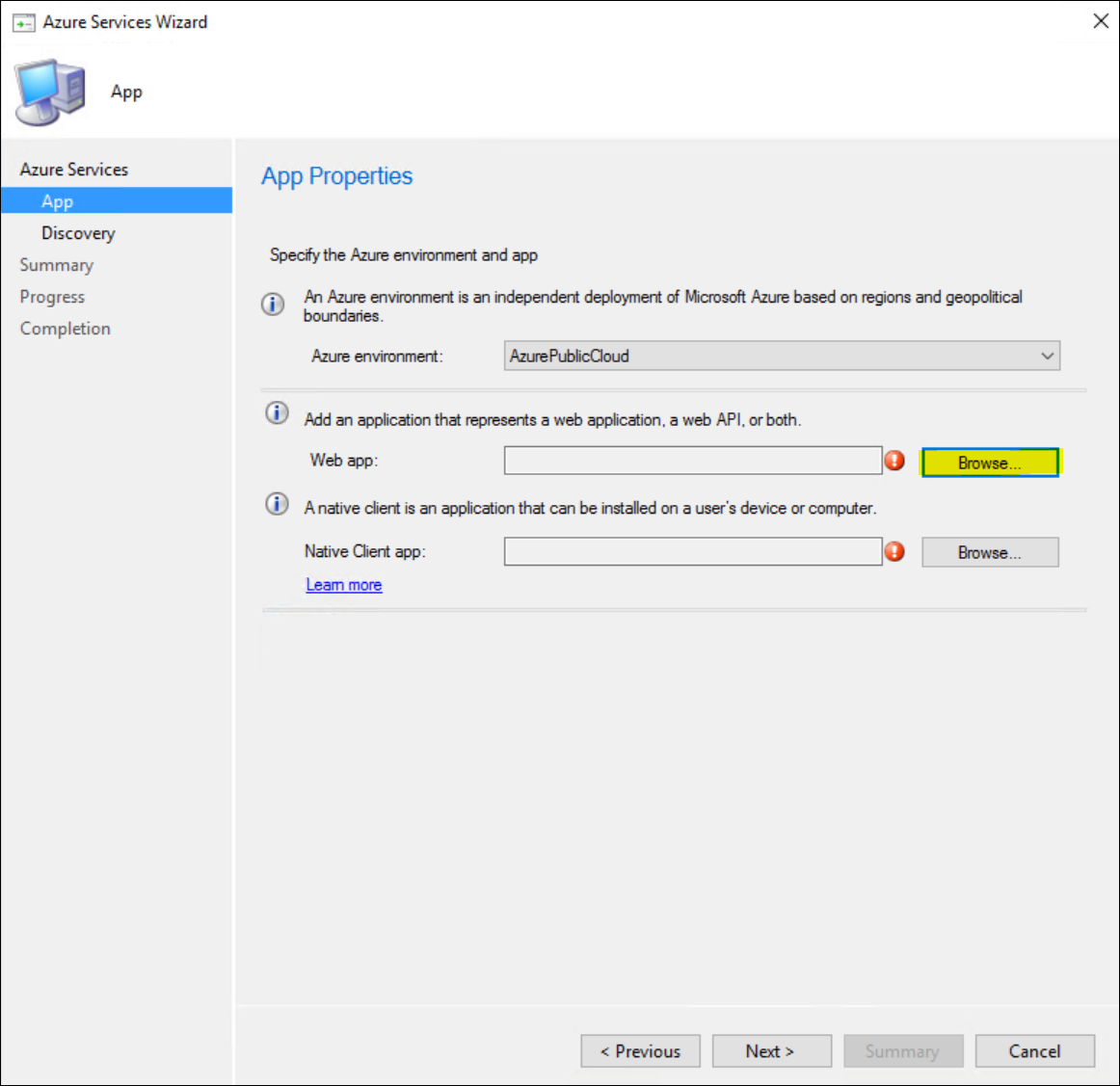
Task: Browse for the Native Client app
Action: pyautogui.click(x=990, y=553)
